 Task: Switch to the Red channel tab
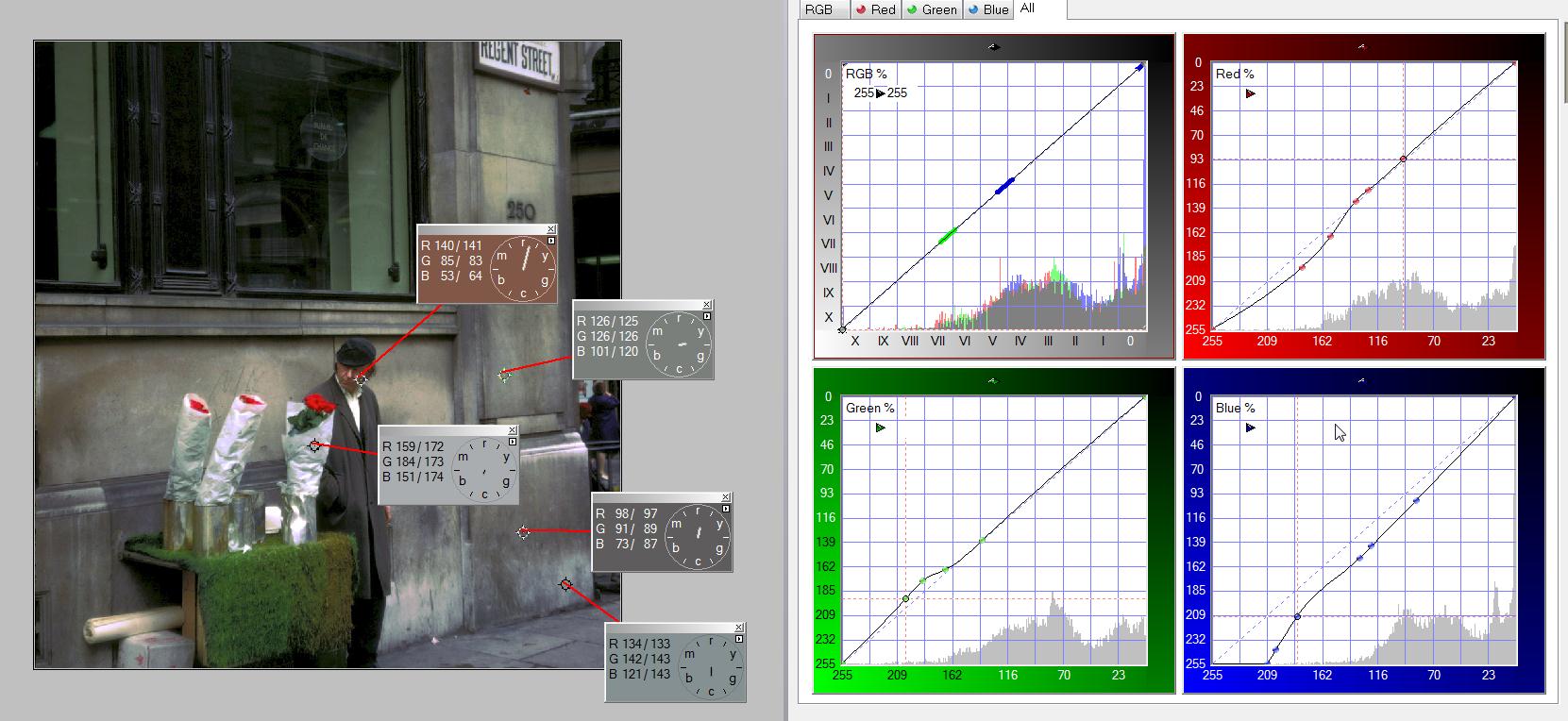pyautogui.click(x=875, y=9)
